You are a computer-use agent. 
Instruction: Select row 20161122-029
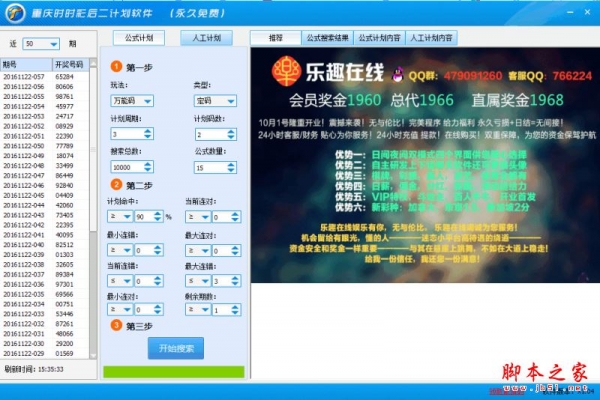pyautogui.click(x=44, y=353)
